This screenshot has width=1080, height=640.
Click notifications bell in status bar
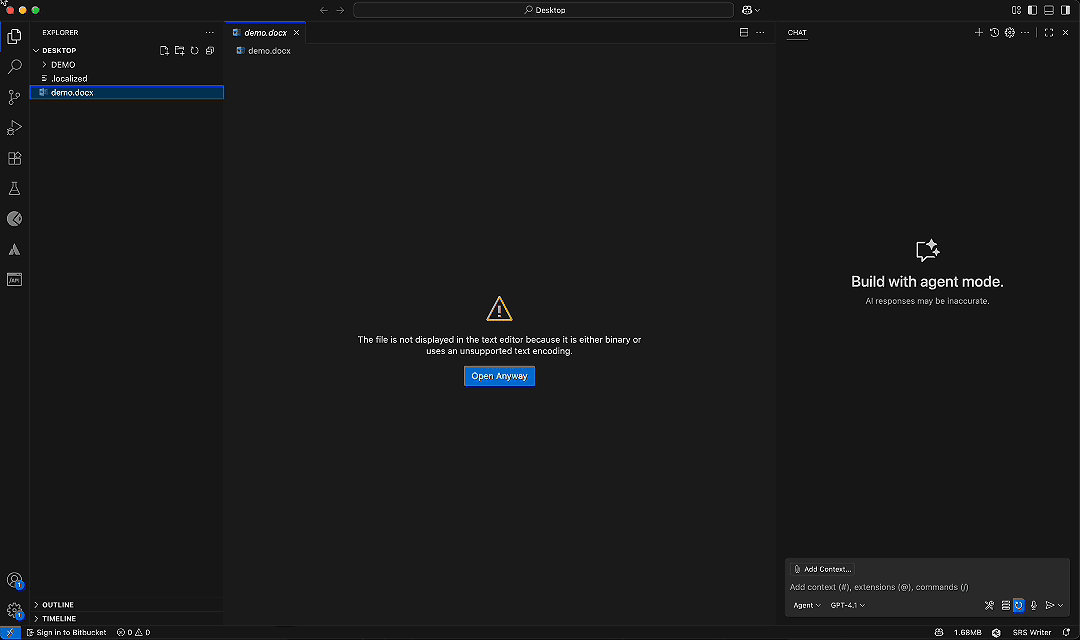(x=1066, y=632)
